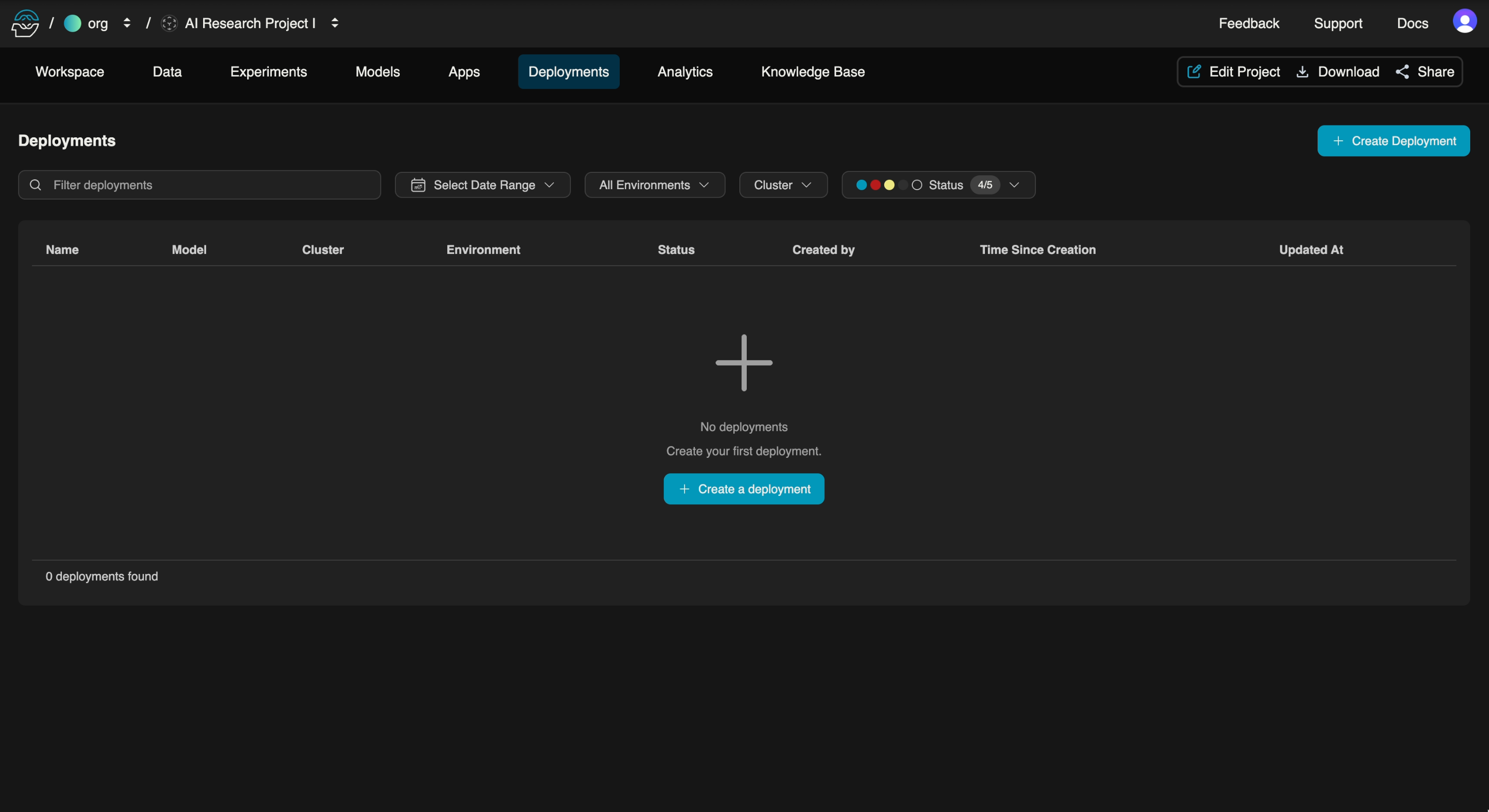Click the Edit Project button
The height and width of the screenshot is (812, 1489).
(x=1234, y=72)
